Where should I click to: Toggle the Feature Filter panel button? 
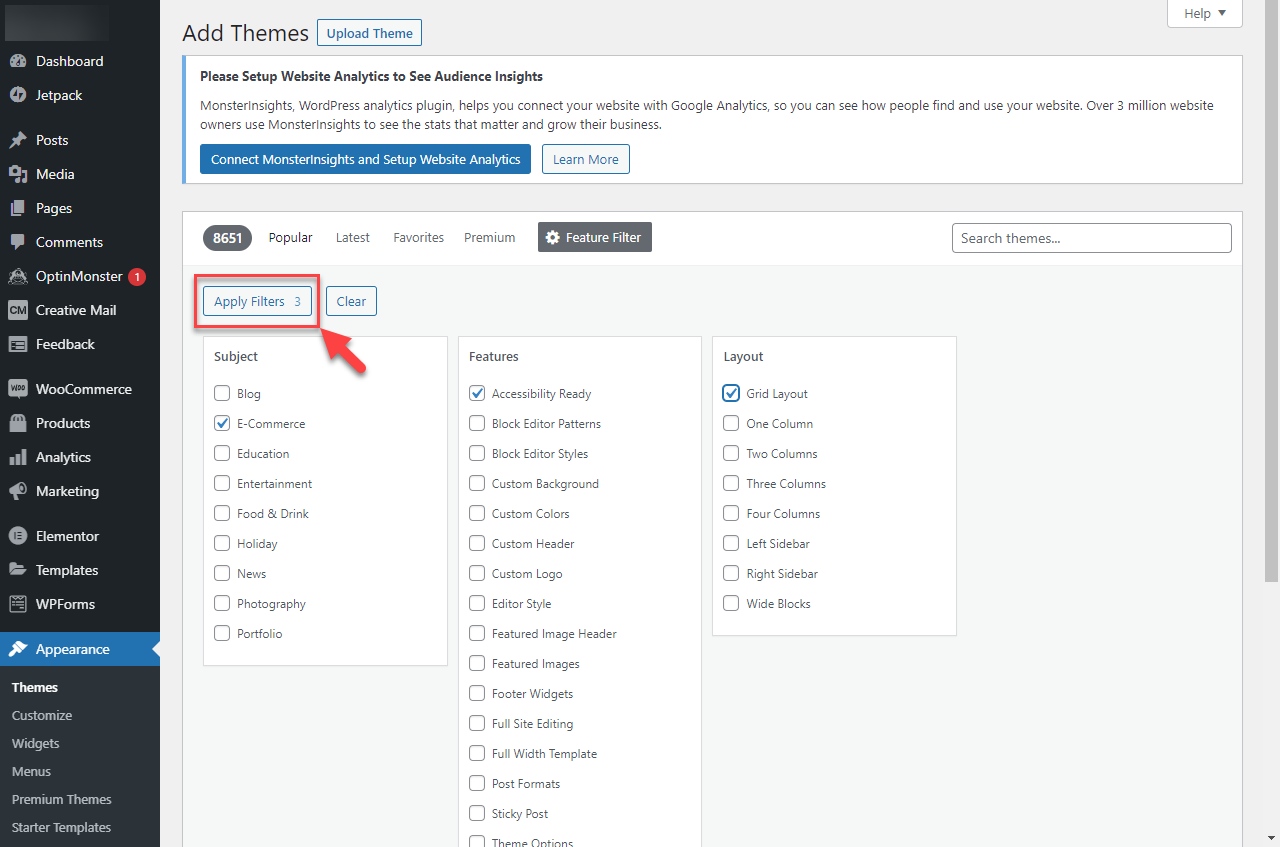click(x=594, y=237)
